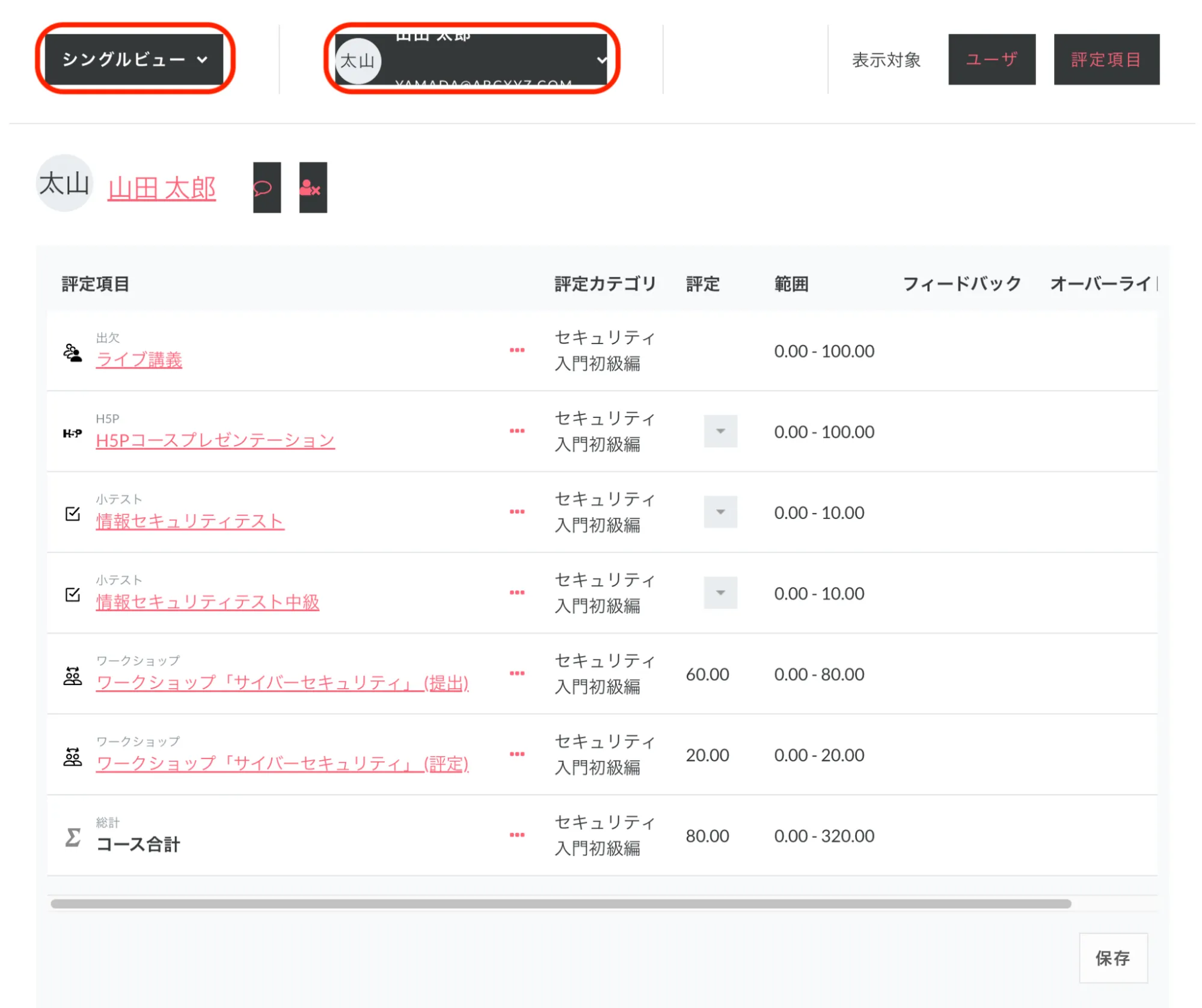The image size is (1202, 1008).
Task: Switch display target to ユーザ
Action: coord(991,59)
